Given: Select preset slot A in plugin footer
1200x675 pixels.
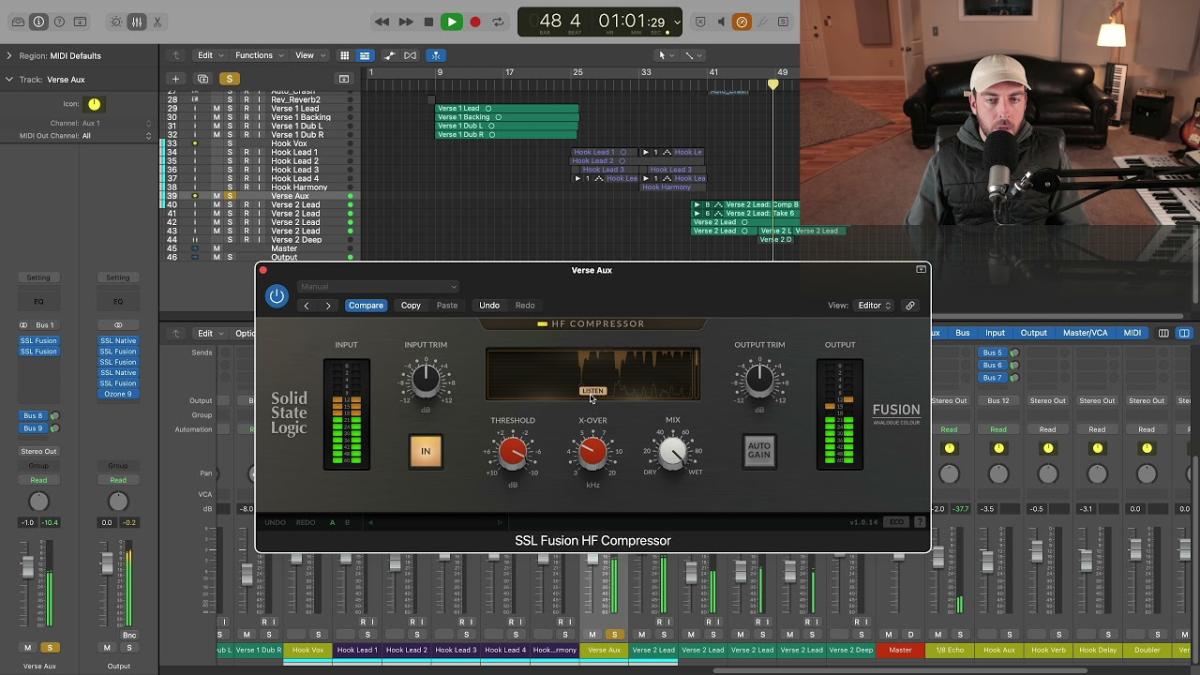Looking at the screenshot, I should pos(333,522).
